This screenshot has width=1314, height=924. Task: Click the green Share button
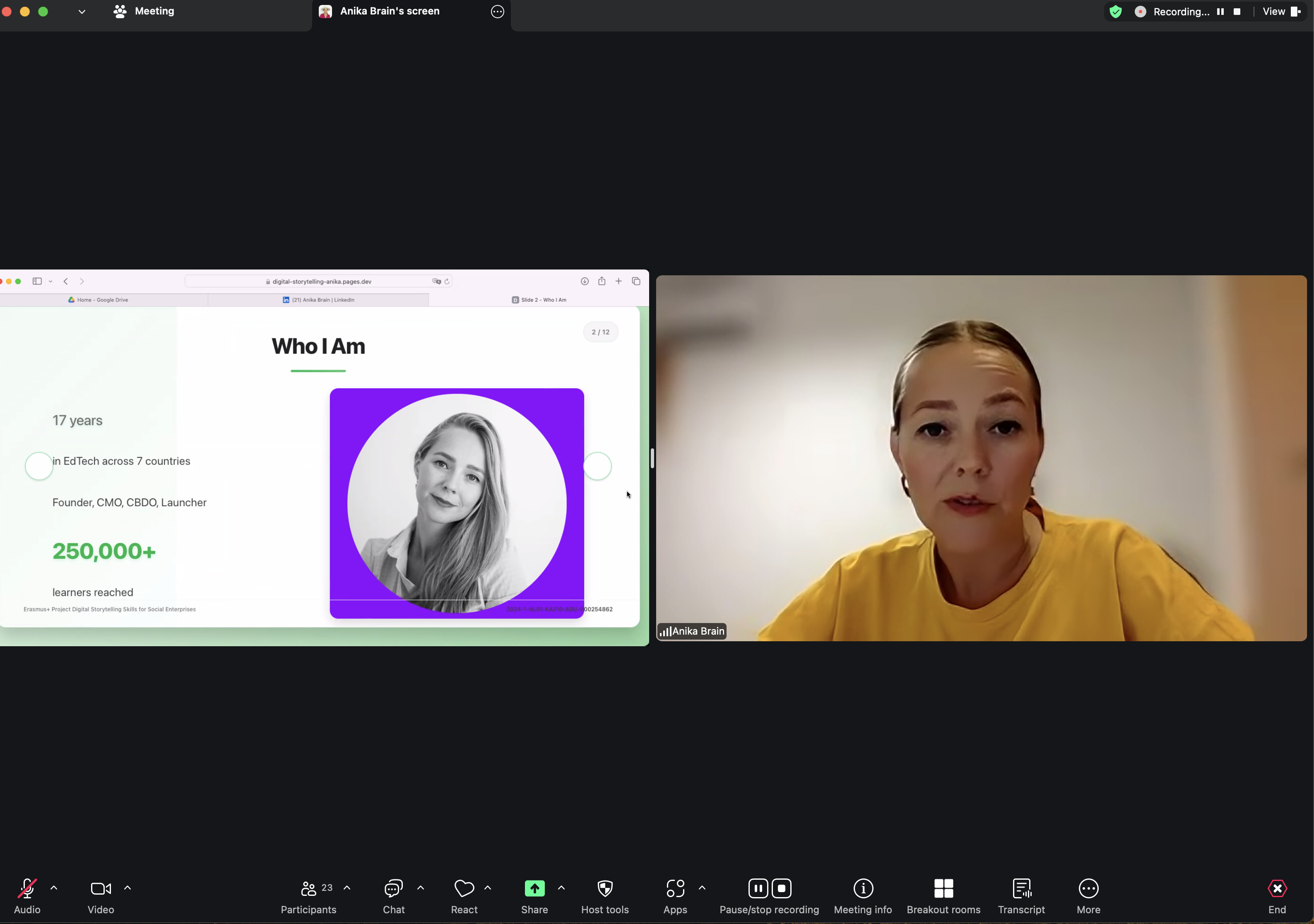click(x=534, y=888)
